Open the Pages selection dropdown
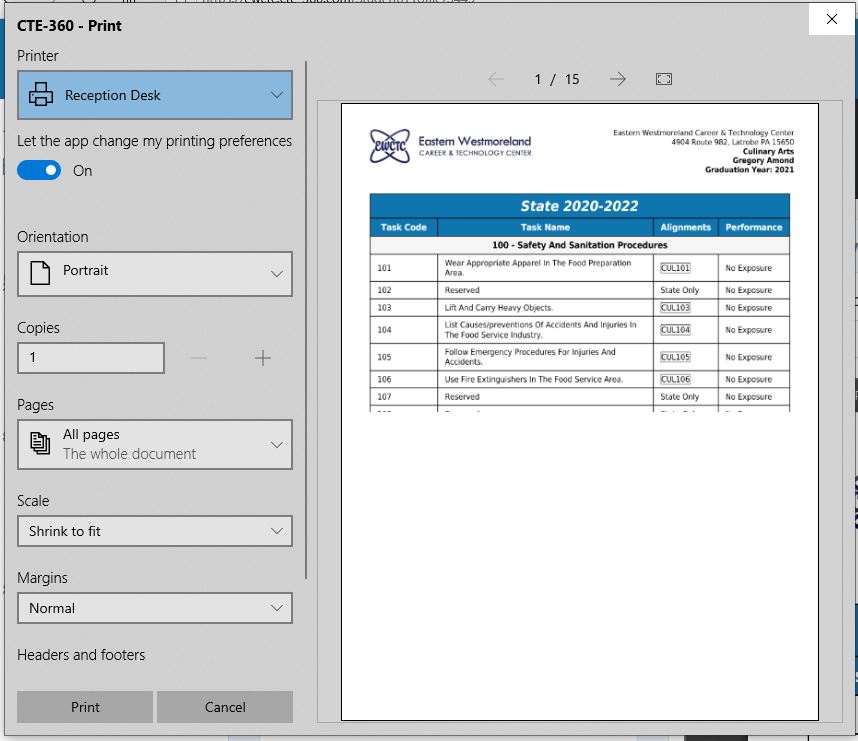858x741 pixels. pyautogui.click(x=277, y=445)
